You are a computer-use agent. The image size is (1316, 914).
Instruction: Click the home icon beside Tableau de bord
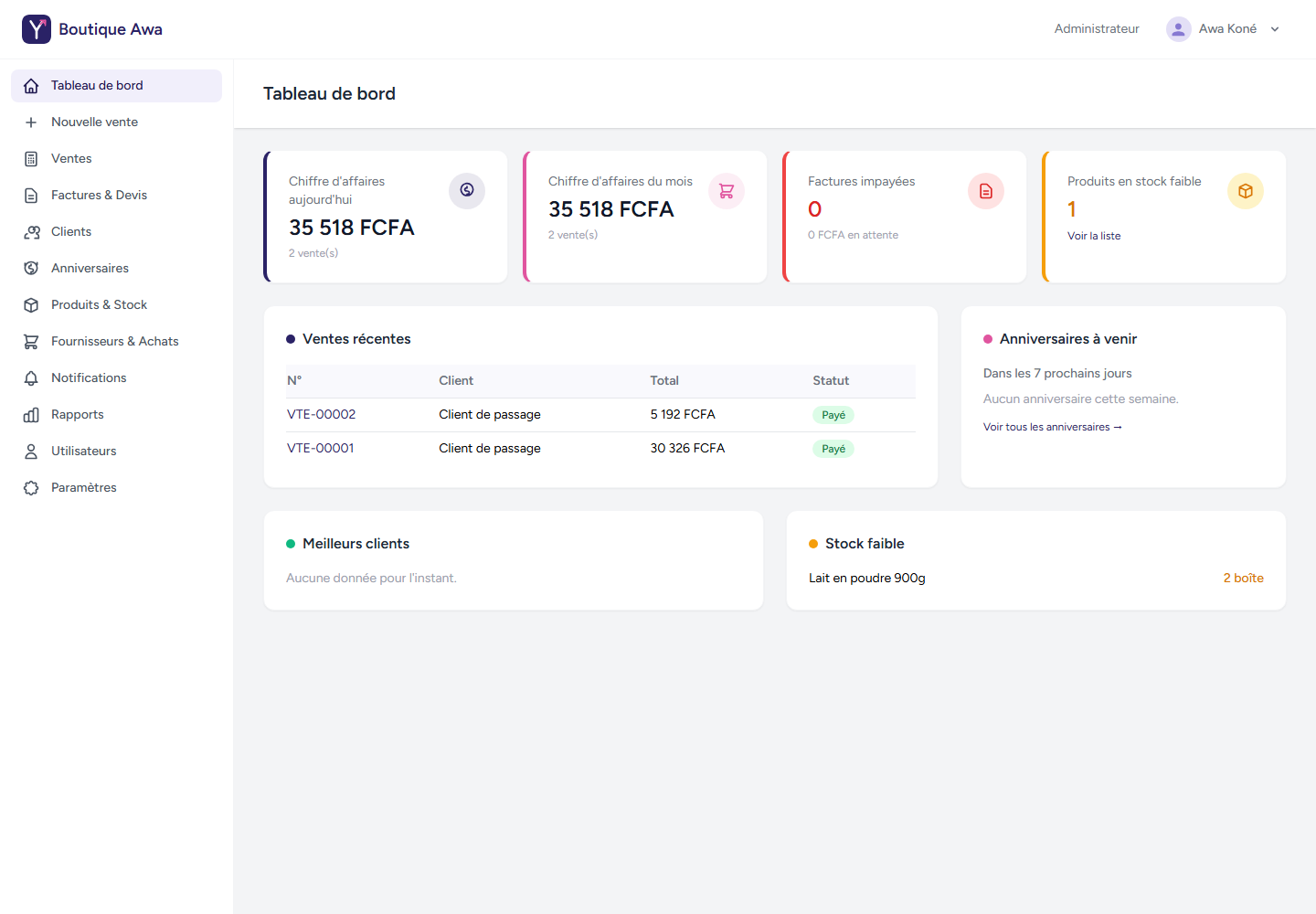pyautogui.click(x=31, y=86)
